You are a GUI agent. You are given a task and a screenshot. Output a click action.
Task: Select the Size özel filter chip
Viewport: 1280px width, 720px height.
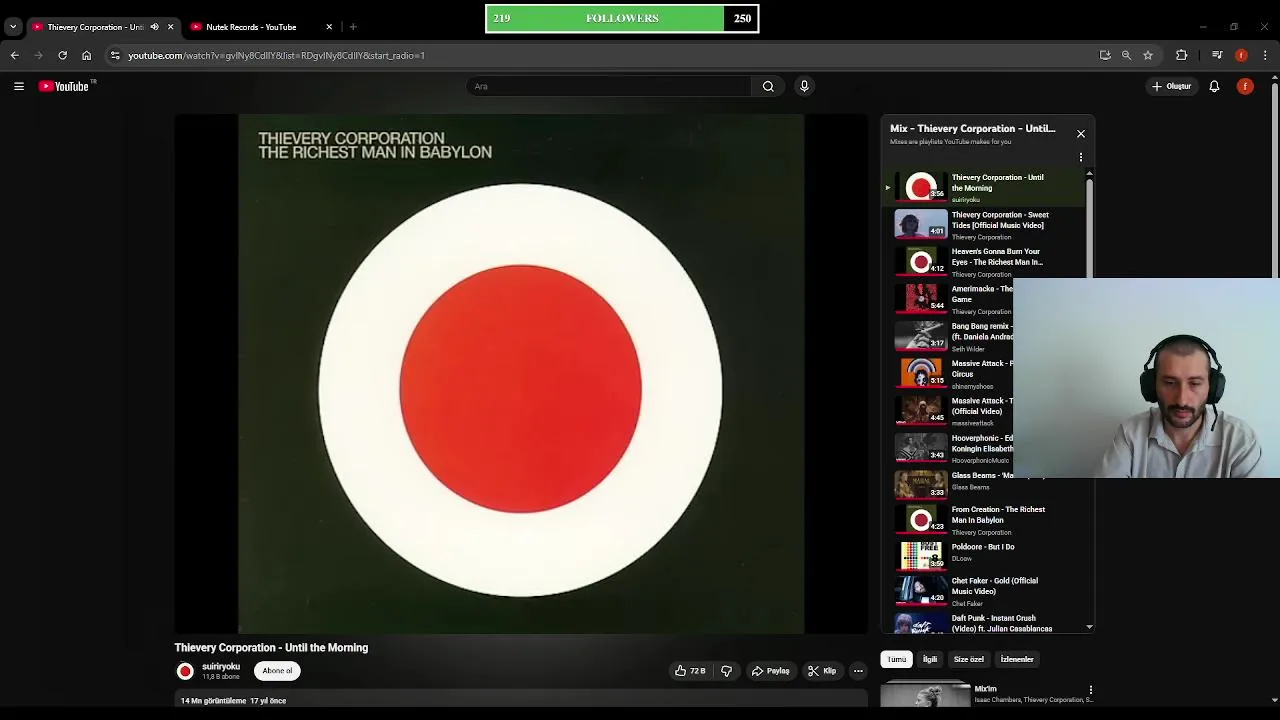coord(969,659)
